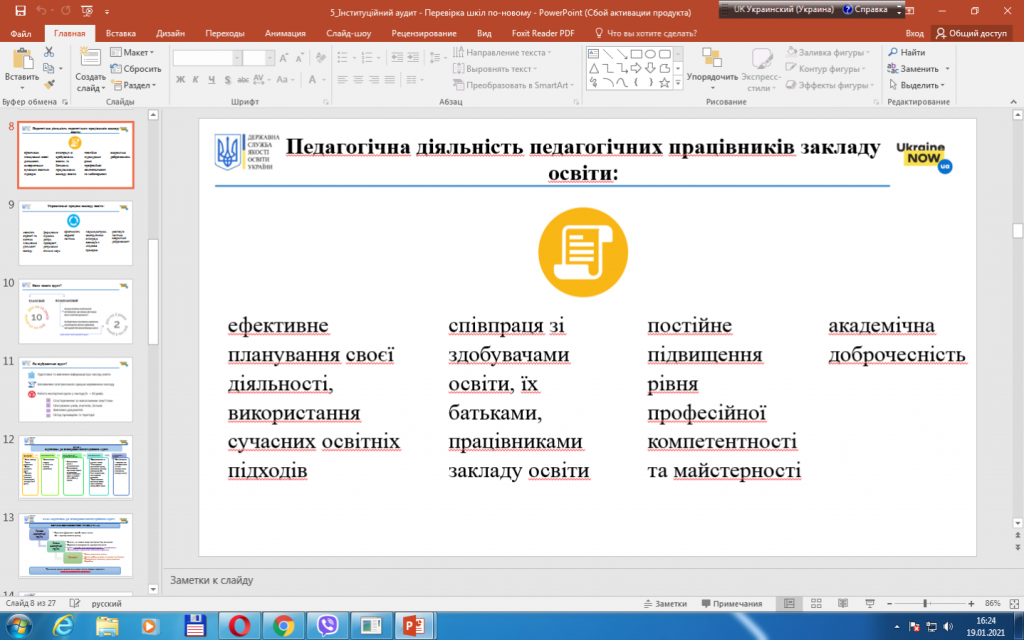Image resolution: width=1024 pixels, height=640 pixels.
Task: Open Контур фигуры outline menu
Action: (826, 69)
